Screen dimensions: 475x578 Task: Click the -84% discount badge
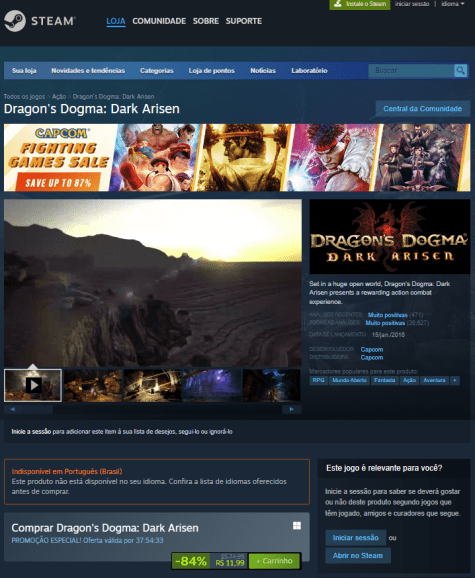point(191,561)
